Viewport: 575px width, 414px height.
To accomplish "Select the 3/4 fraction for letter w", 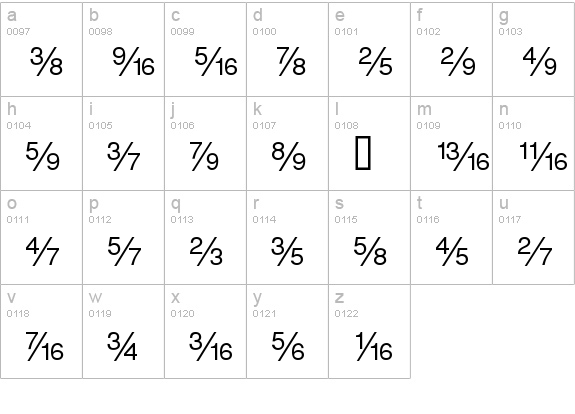I will pos(122,345).
